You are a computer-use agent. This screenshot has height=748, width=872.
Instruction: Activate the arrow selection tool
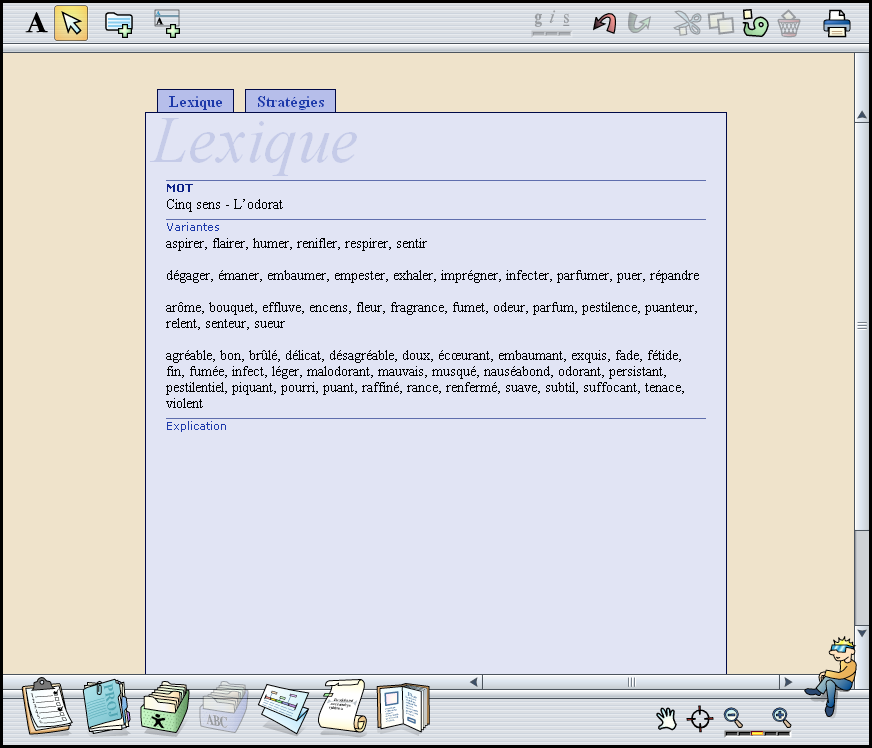[71, 23]
